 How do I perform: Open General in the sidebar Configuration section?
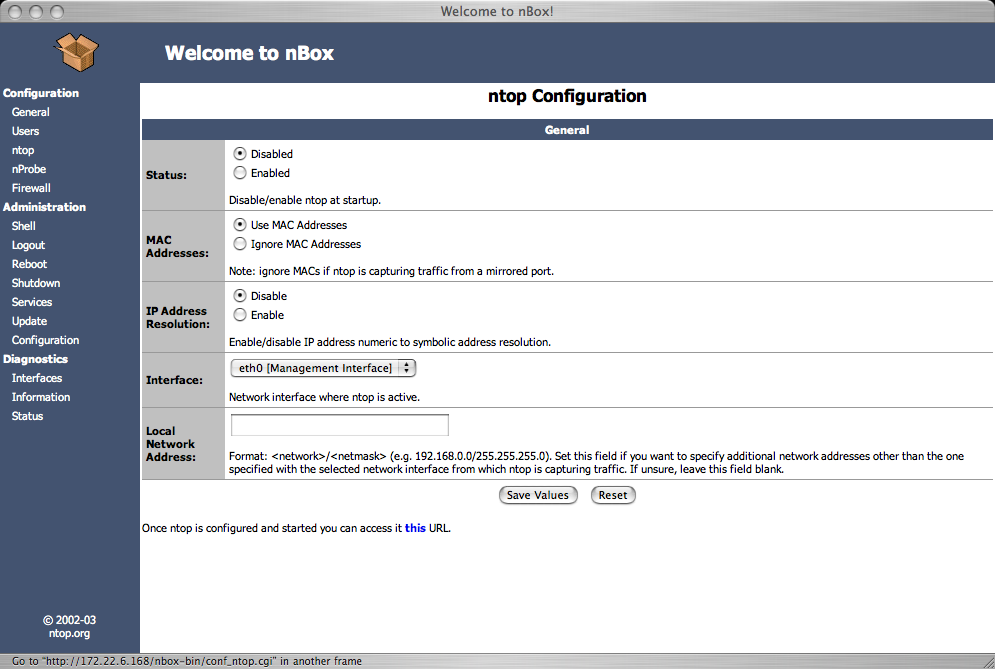[30, 112]
